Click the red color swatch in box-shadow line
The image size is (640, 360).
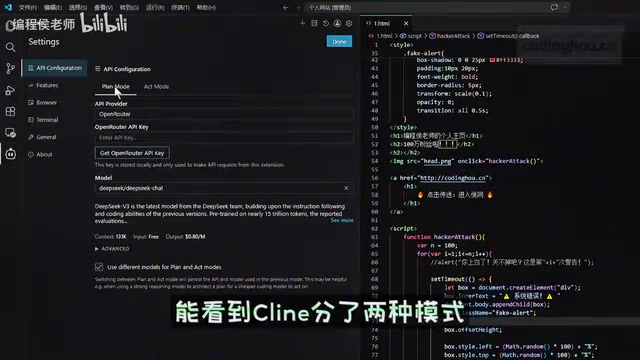(x=492, y=60)
